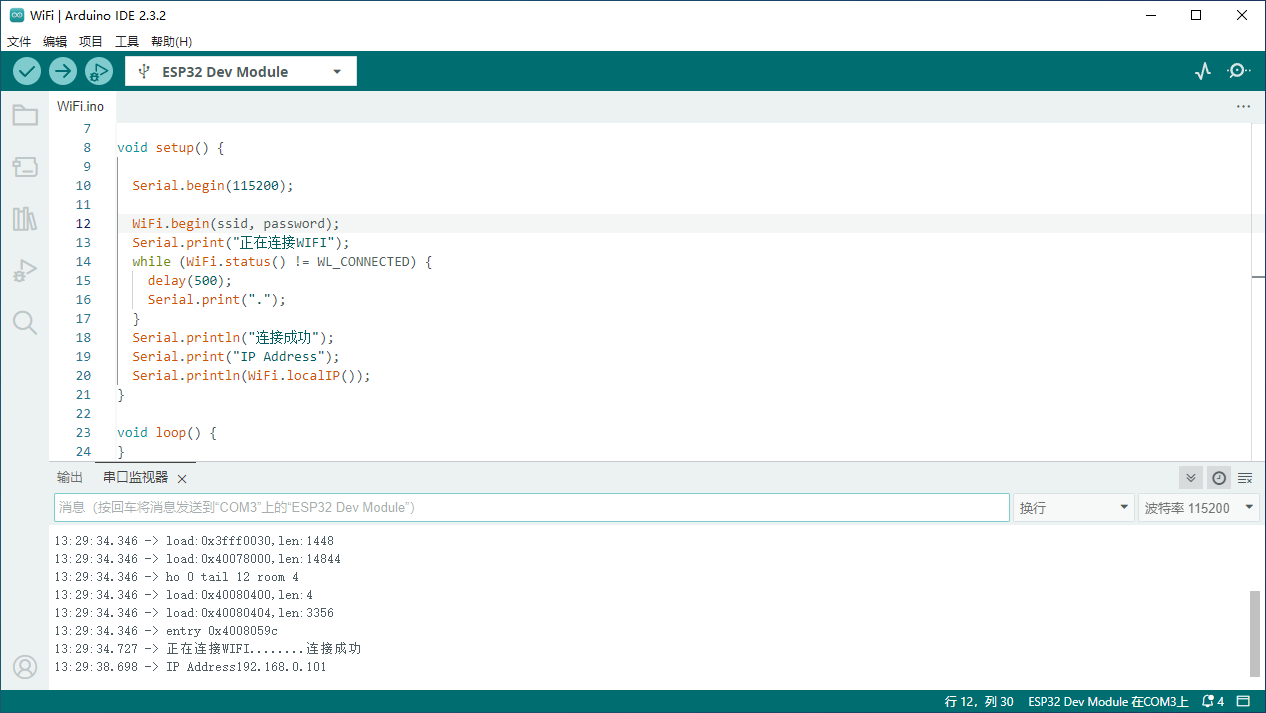Click the void loop() line

click(167, 433)
